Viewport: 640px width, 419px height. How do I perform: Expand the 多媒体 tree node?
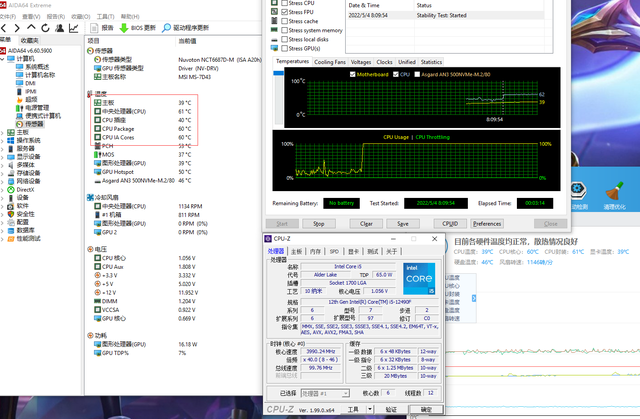pyautogui.click(x=3, y=165)
